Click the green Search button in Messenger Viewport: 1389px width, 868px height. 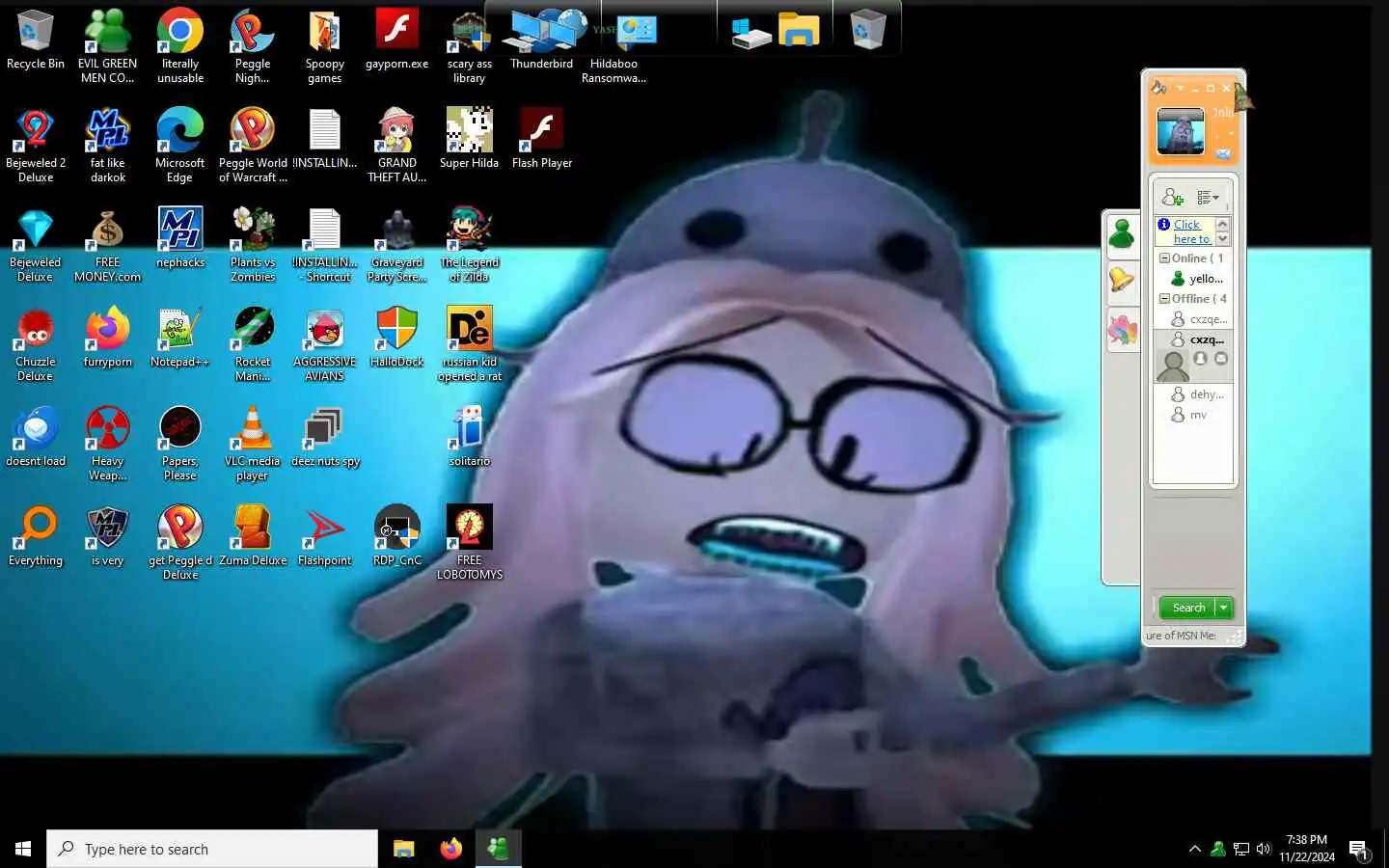(x=1187, y=608)
